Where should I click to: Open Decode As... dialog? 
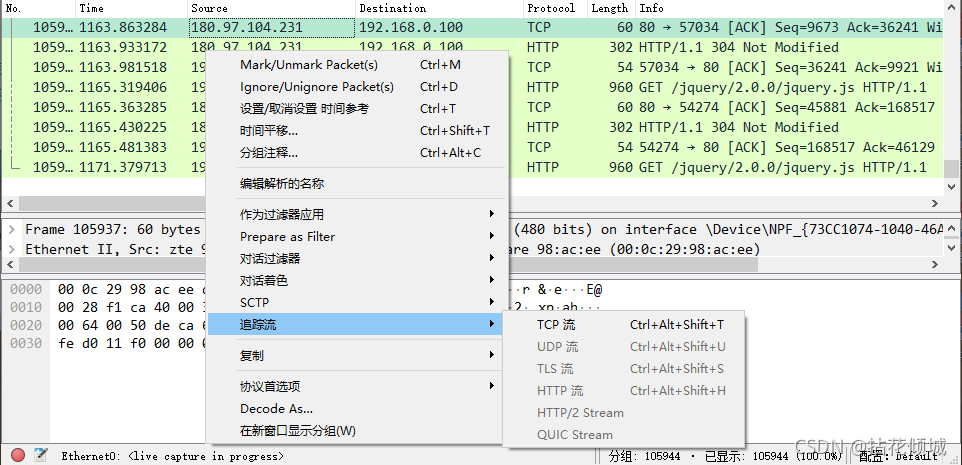click(357, 409)
